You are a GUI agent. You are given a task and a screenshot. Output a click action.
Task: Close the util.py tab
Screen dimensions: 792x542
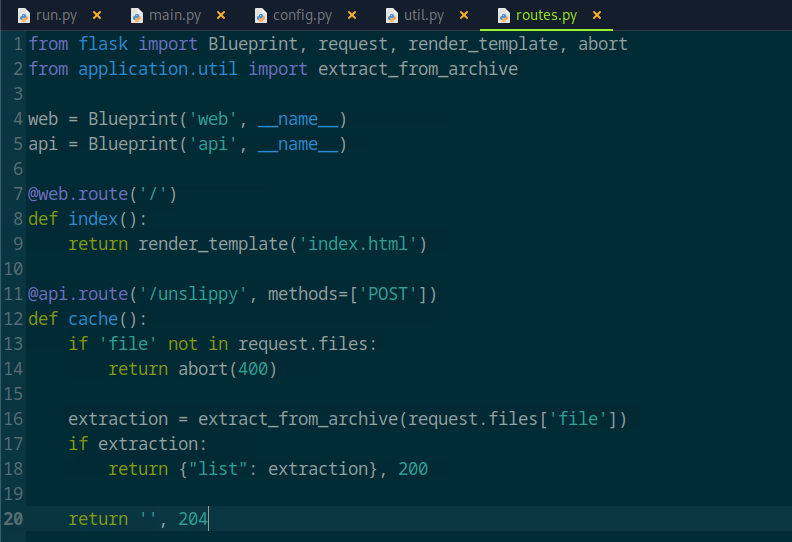[x=464, y=16]
